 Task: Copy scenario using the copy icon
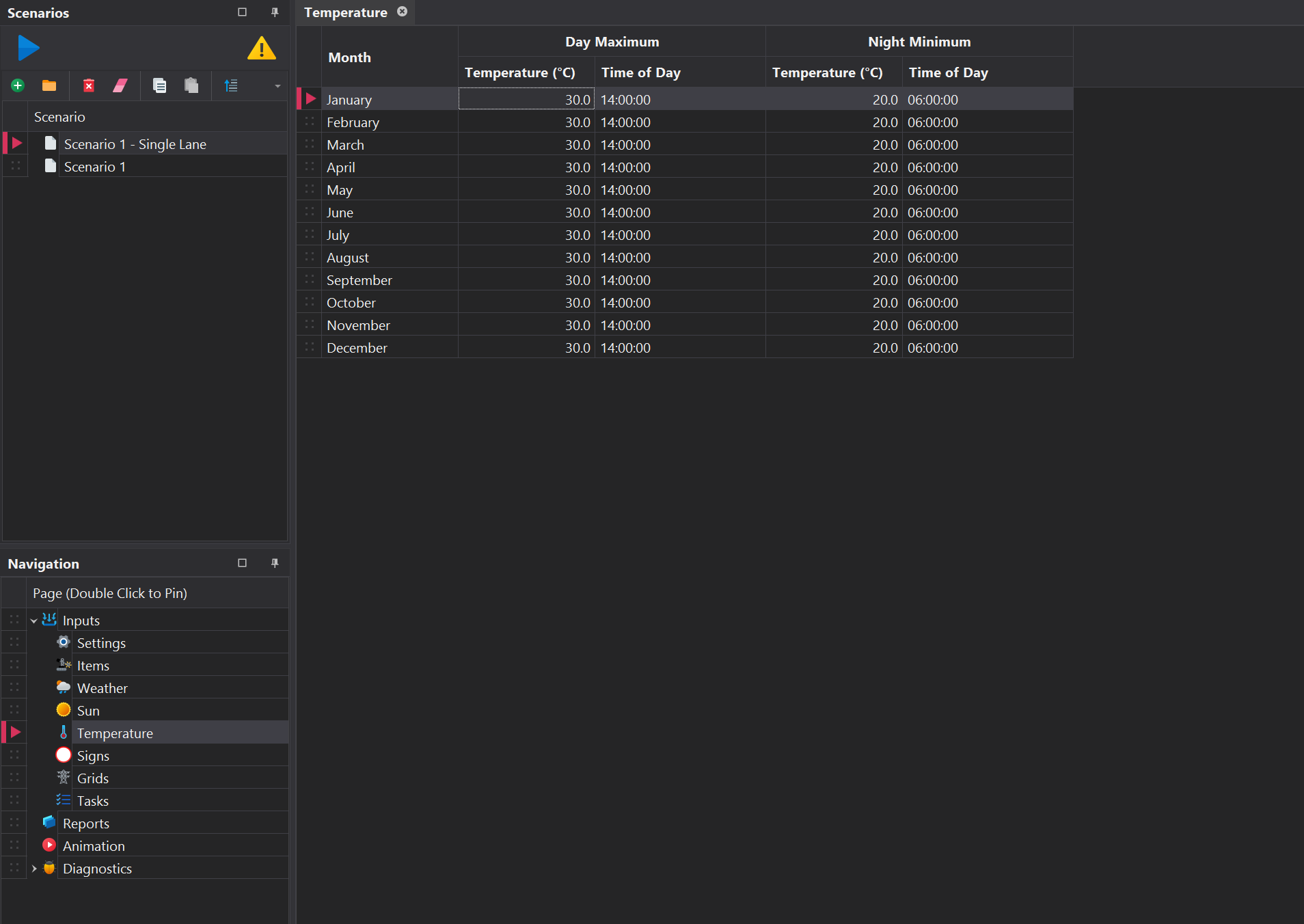(159, 85)
